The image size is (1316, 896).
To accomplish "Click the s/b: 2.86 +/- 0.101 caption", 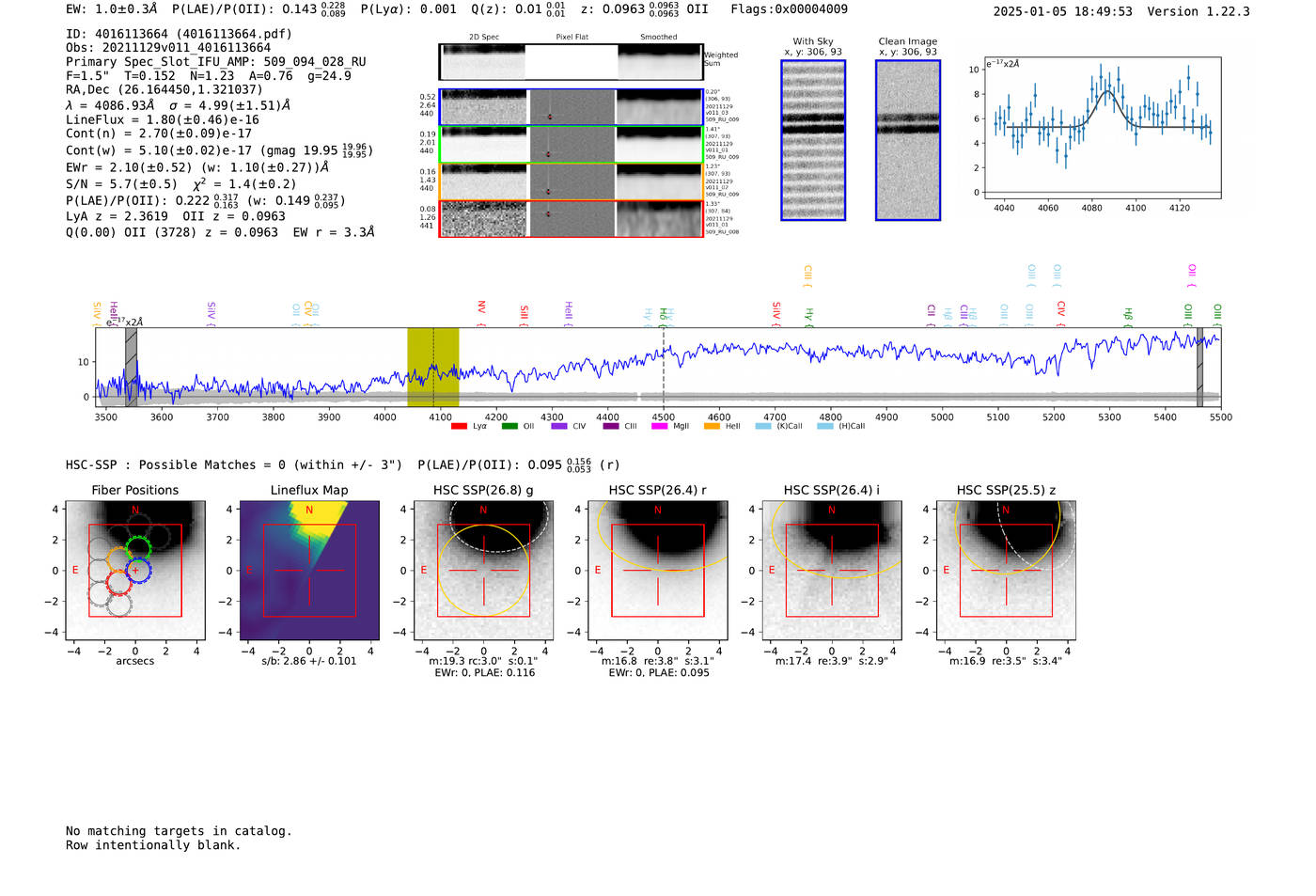I will 309,661.
